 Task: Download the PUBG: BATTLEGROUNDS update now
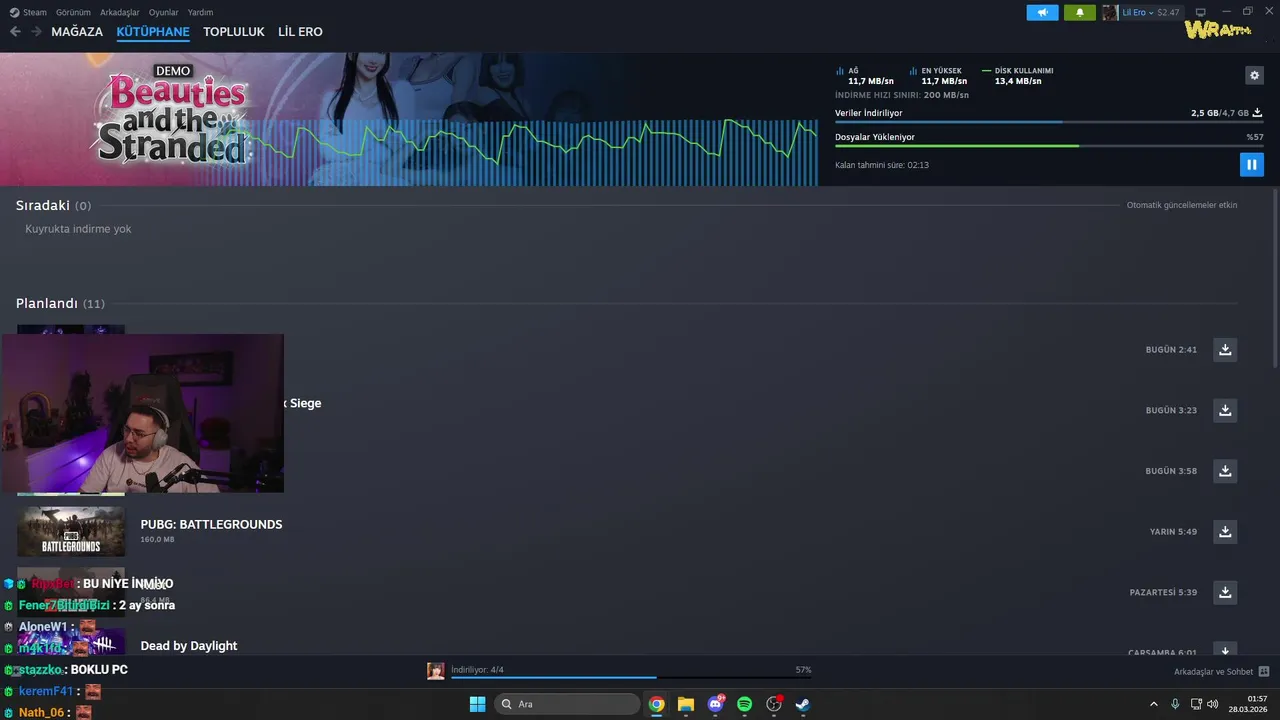coord(1225,531)
